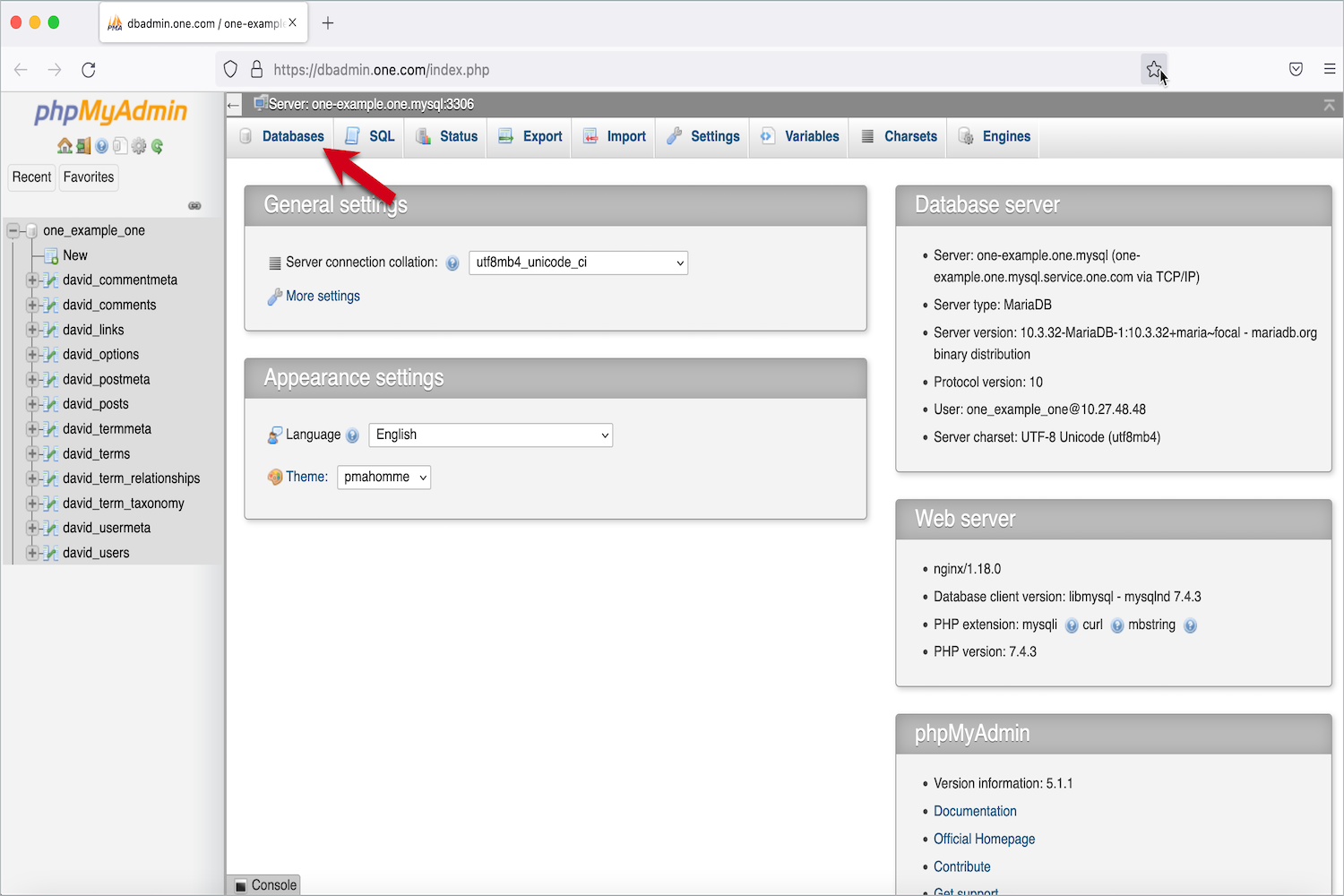Click the table icon beside david_commentmeta
1344x896 pixels.
[x=51, y=280]
